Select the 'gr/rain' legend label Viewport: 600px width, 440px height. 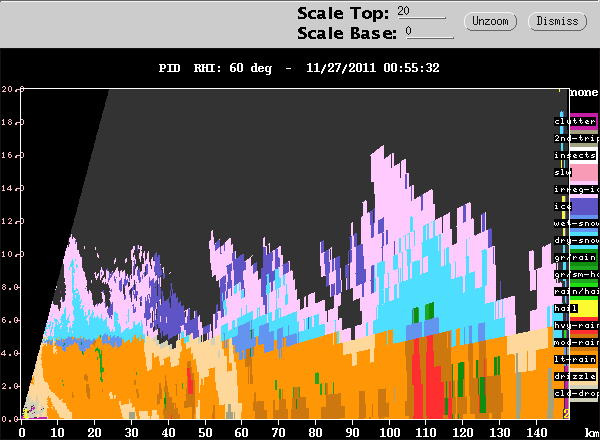click(575, 257)
